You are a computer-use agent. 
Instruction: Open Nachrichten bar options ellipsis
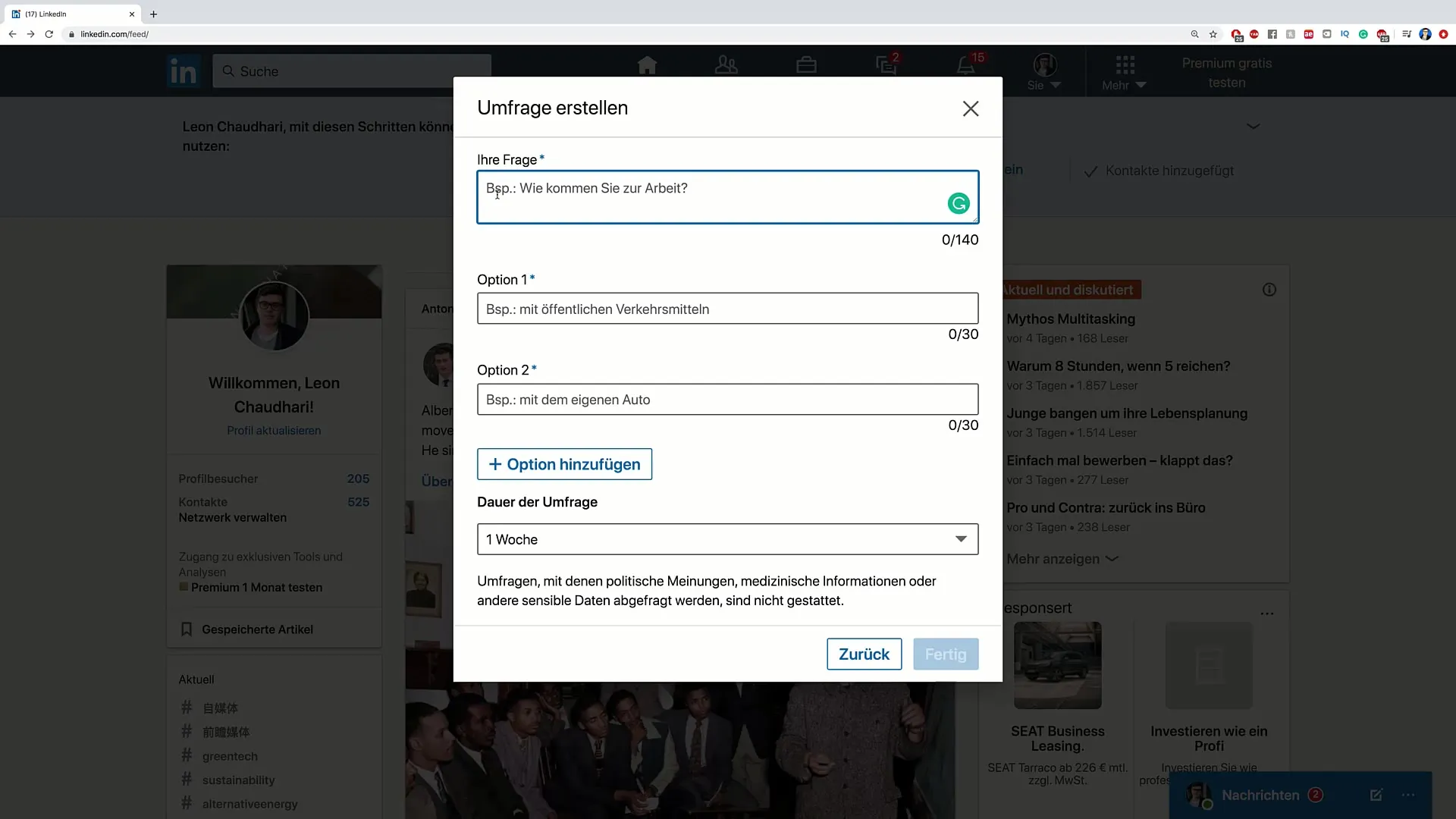(x=1408, y=795)
